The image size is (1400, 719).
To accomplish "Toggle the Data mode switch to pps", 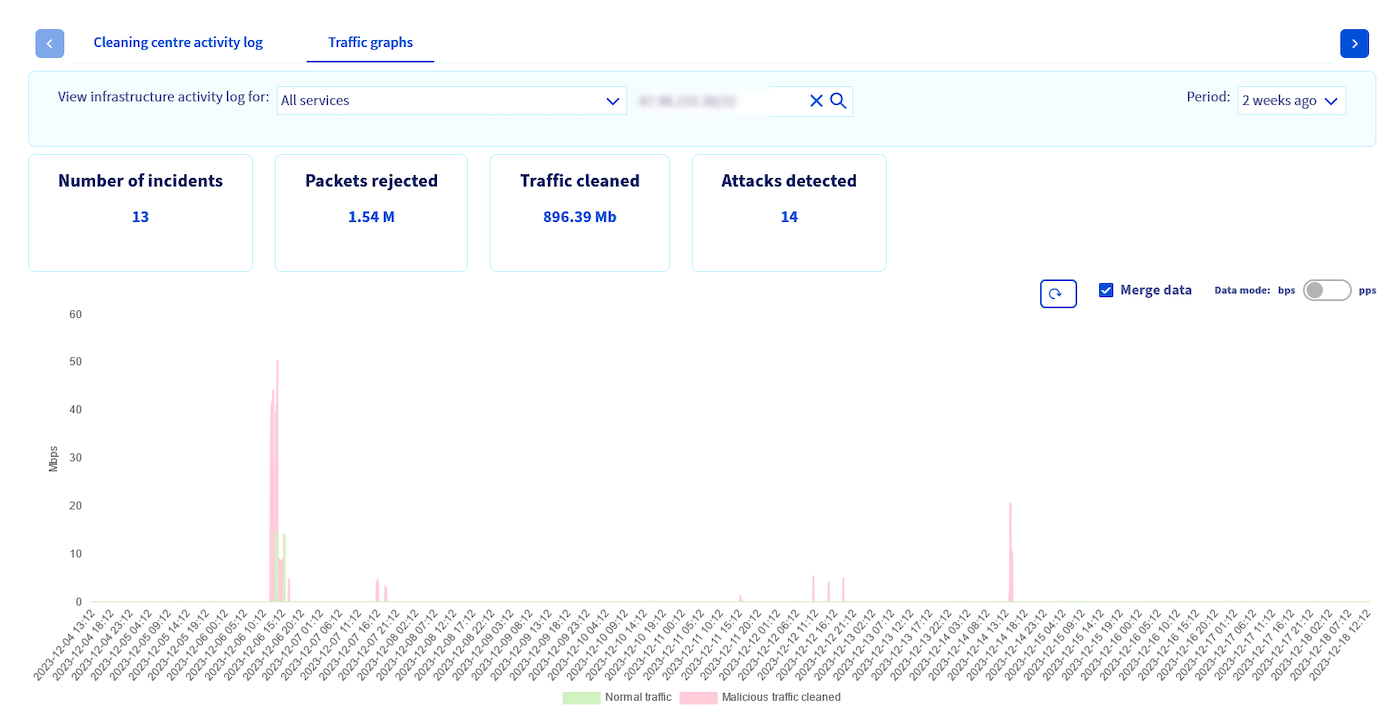I will [x=1326, y=290].
